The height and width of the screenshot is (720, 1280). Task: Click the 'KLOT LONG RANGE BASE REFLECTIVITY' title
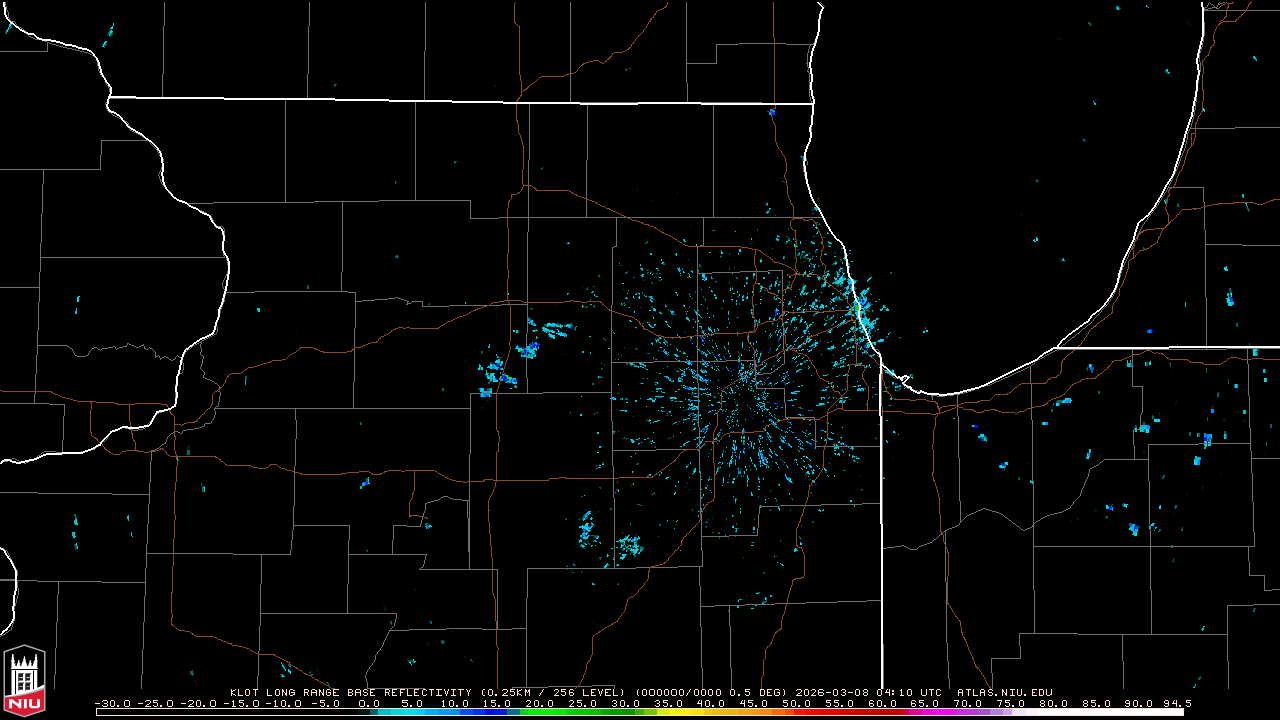pos(350,692)
